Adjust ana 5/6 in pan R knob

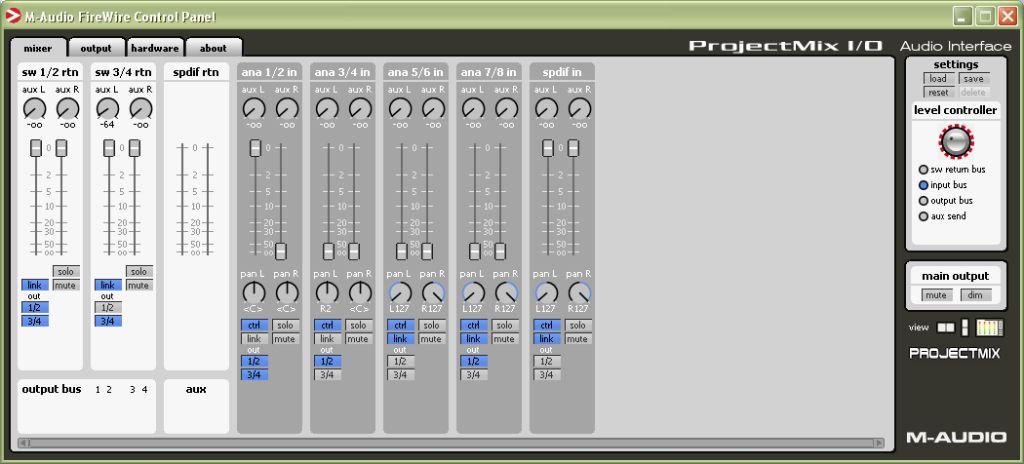click(x=433, y=292)
